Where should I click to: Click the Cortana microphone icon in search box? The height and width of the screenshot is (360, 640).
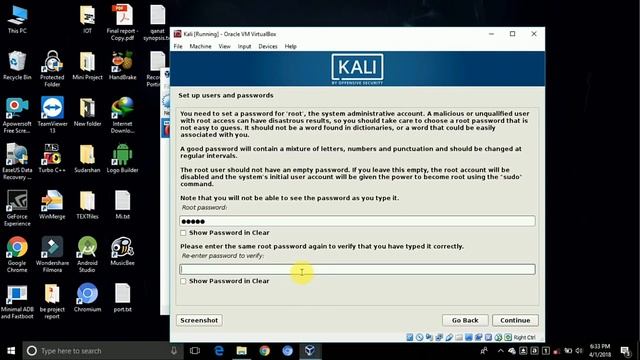coord(174,351)
